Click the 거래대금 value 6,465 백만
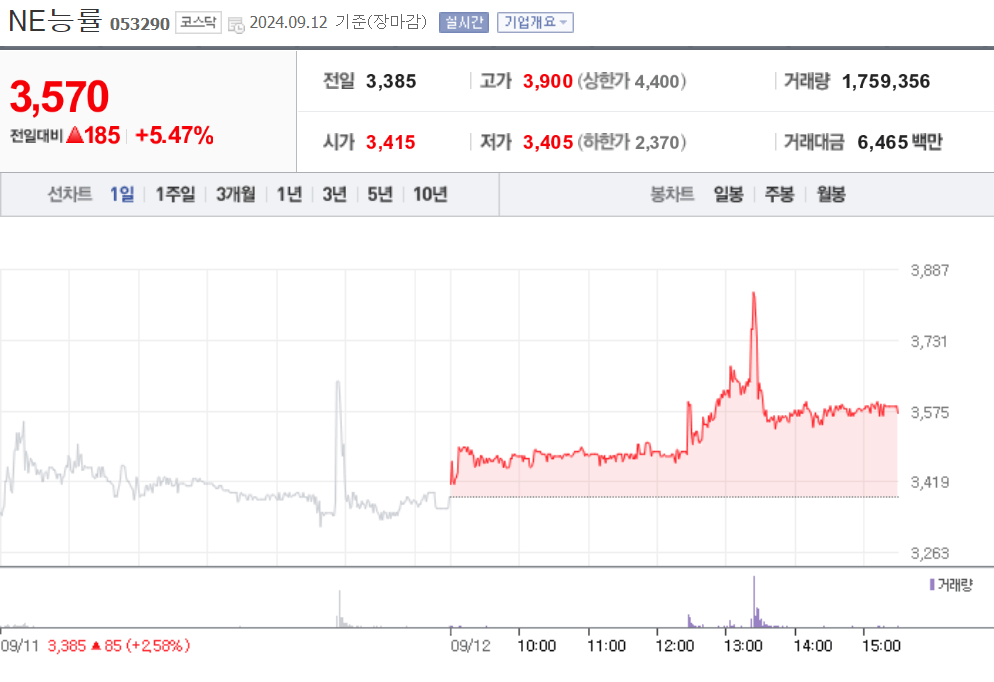 pos(900,142)
